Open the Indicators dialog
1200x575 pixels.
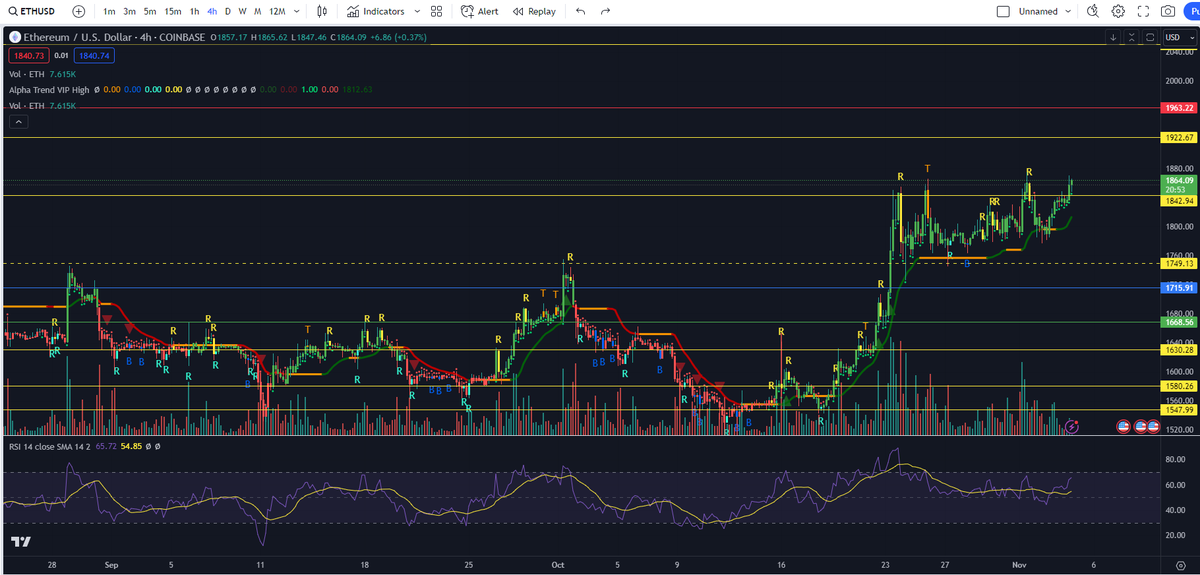click(376, 11)
